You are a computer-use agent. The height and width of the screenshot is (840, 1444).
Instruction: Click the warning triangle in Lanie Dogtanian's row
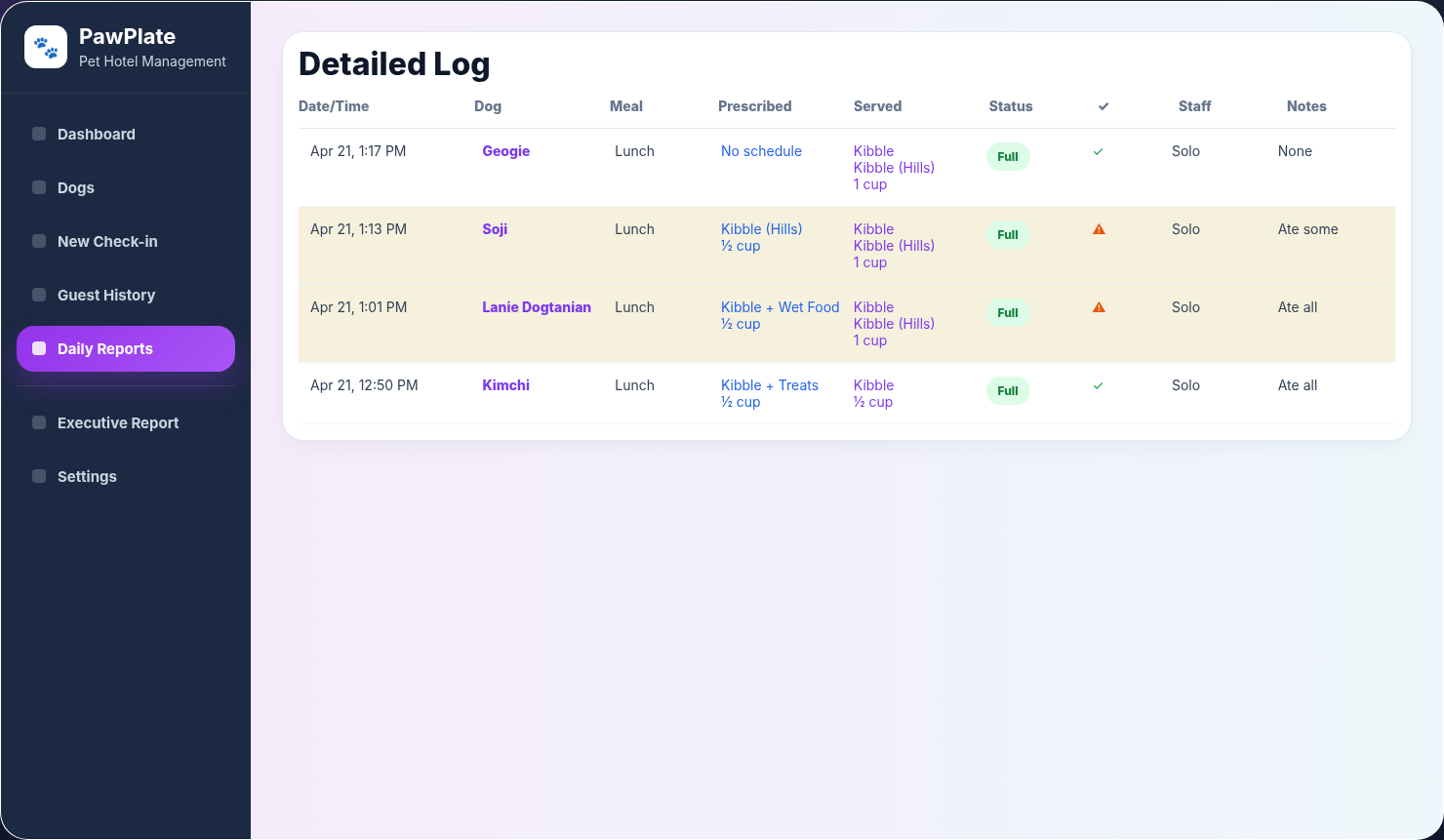[1099, 307]
